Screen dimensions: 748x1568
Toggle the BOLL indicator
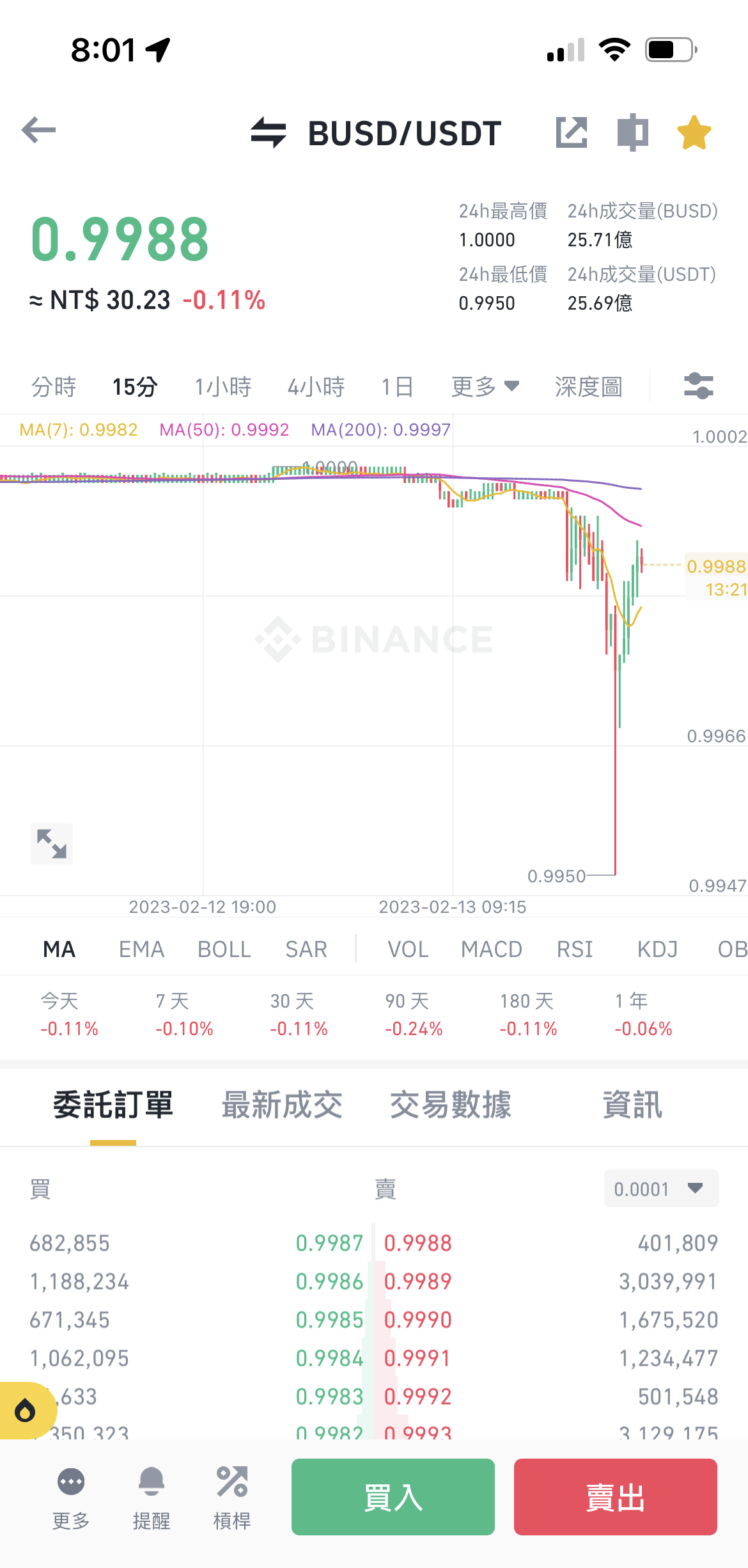[224, 949]
